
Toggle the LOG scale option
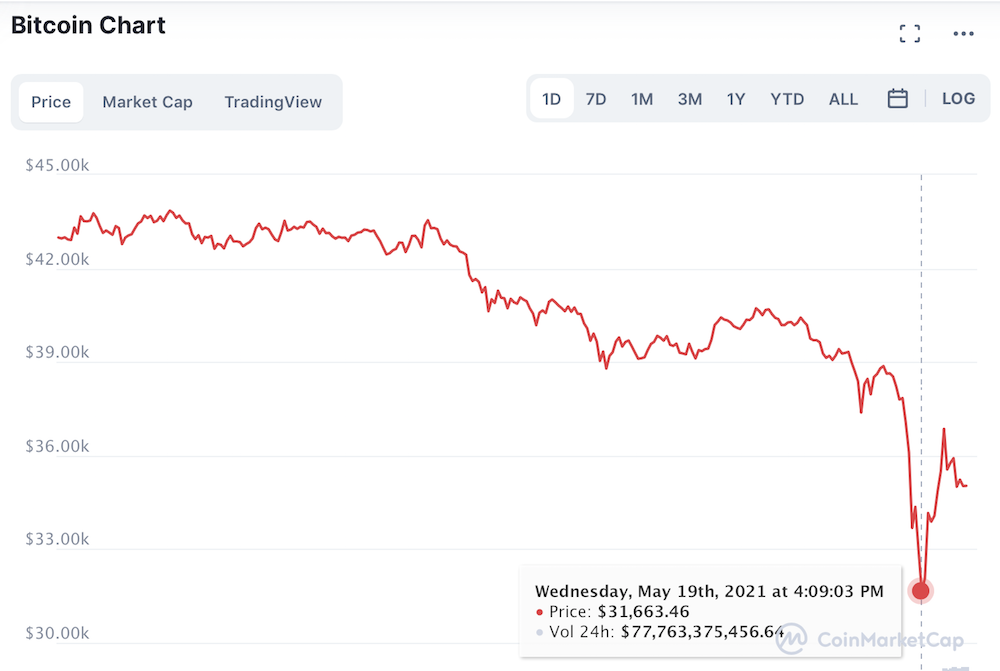[958, 99]
